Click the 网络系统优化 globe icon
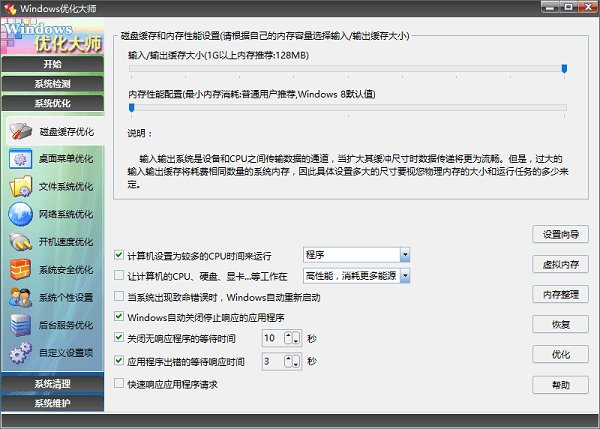 20,214
